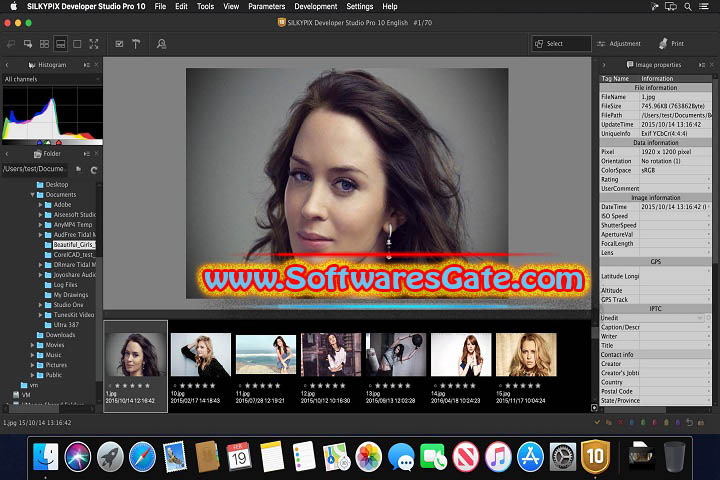Click the thumbnail strip corner toggle icon
Screen dimensions: 720x480
pos(595,407)
